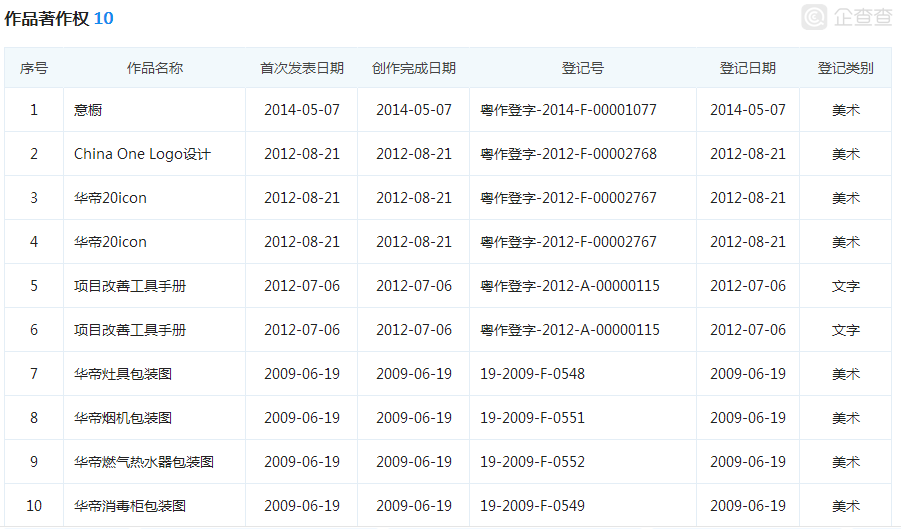Screen dimensions: 901x529
Task: Click the 作品名称 column header
Action: point(155,68)
